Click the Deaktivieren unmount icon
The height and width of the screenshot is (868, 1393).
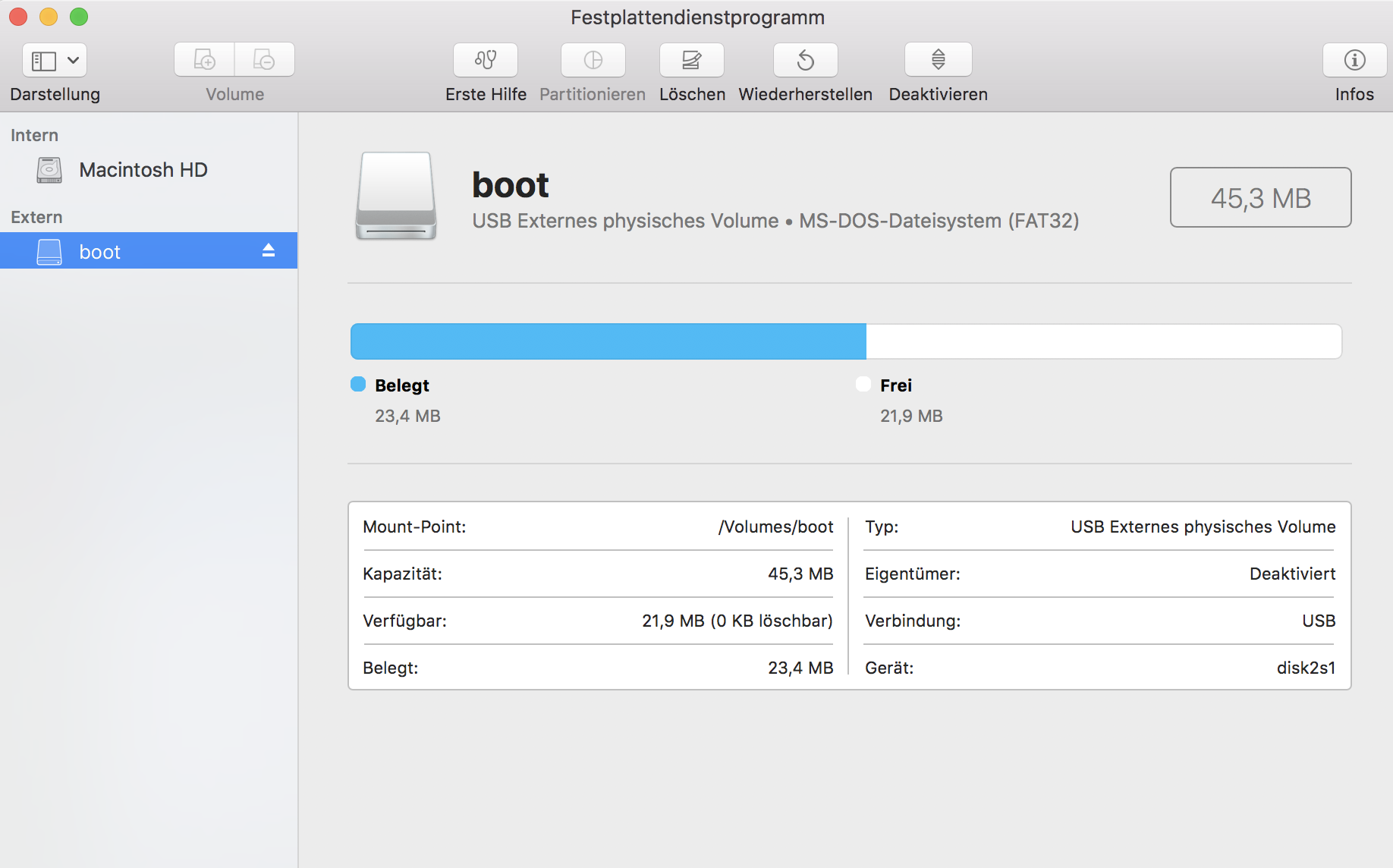coord(939,60)
